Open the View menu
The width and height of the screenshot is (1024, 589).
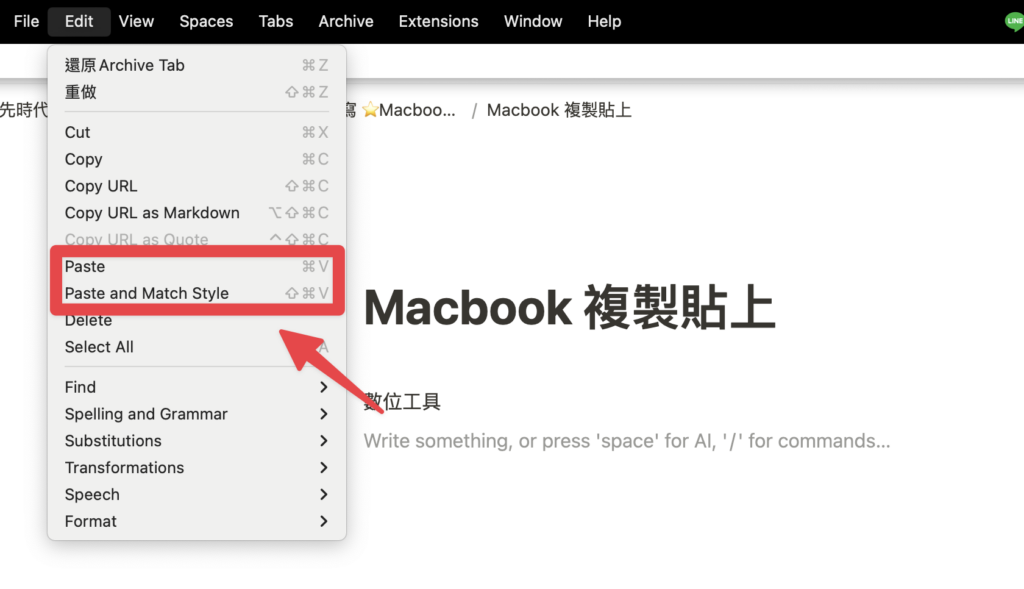tap(136, 22)
